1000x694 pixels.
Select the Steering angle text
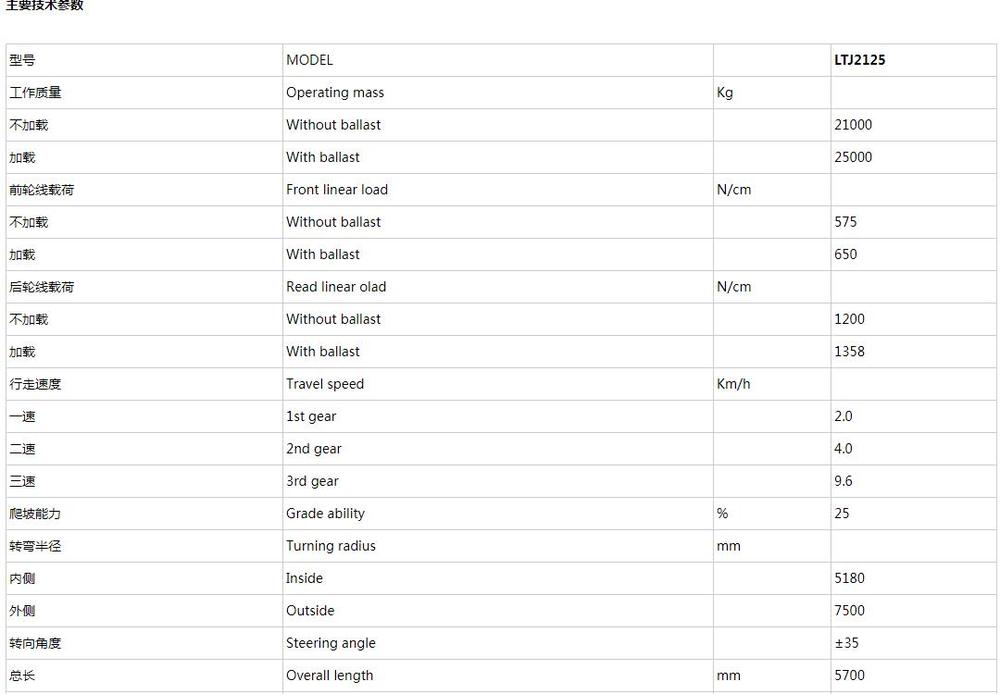pyautogui.click(x=330, y=643)
